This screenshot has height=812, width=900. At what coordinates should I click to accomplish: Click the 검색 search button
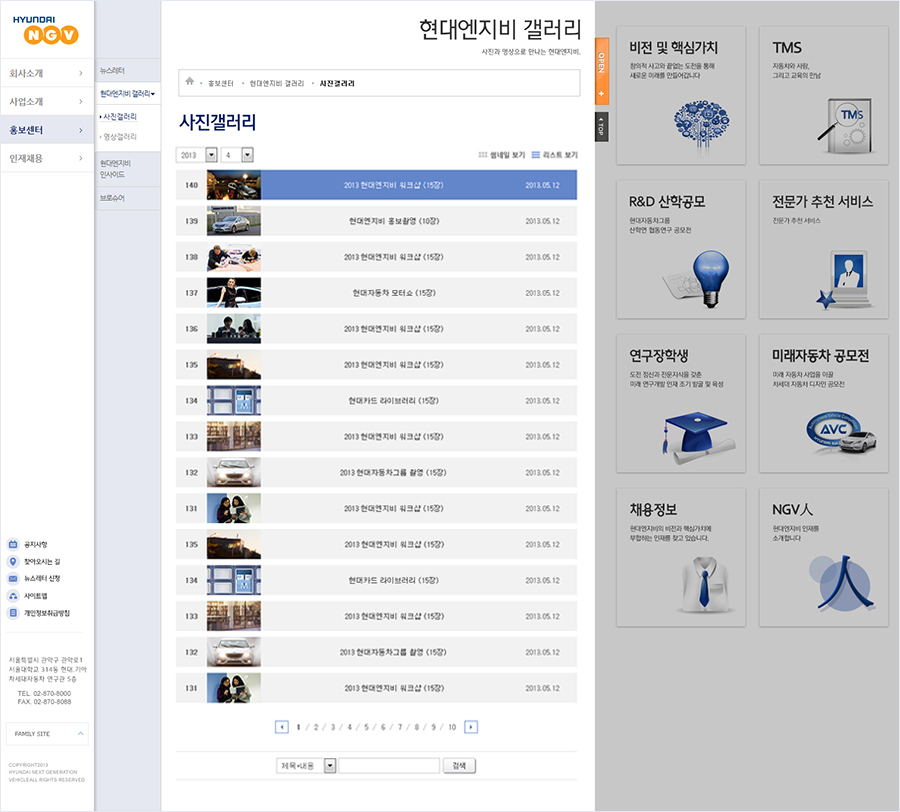[459, 766]
